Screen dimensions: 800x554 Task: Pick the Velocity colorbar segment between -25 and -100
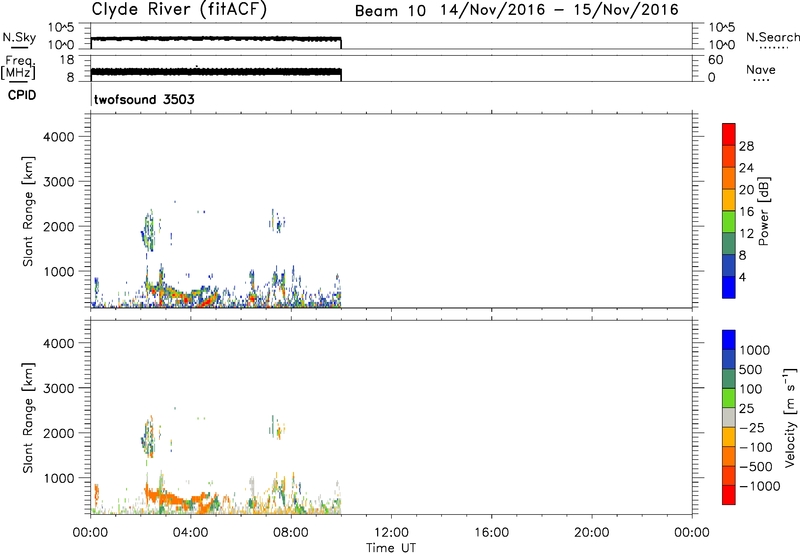[729, 436]
